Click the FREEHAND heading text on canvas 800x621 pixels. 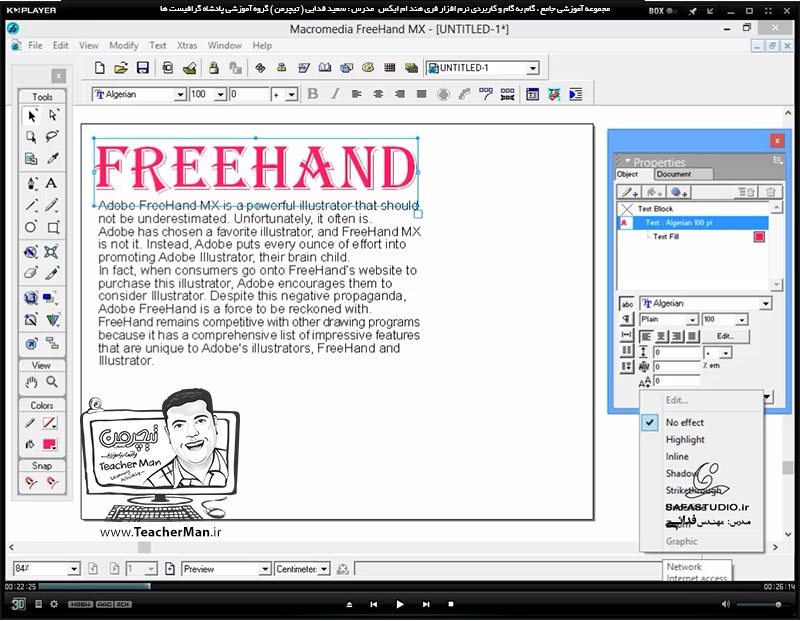(256, 168)
